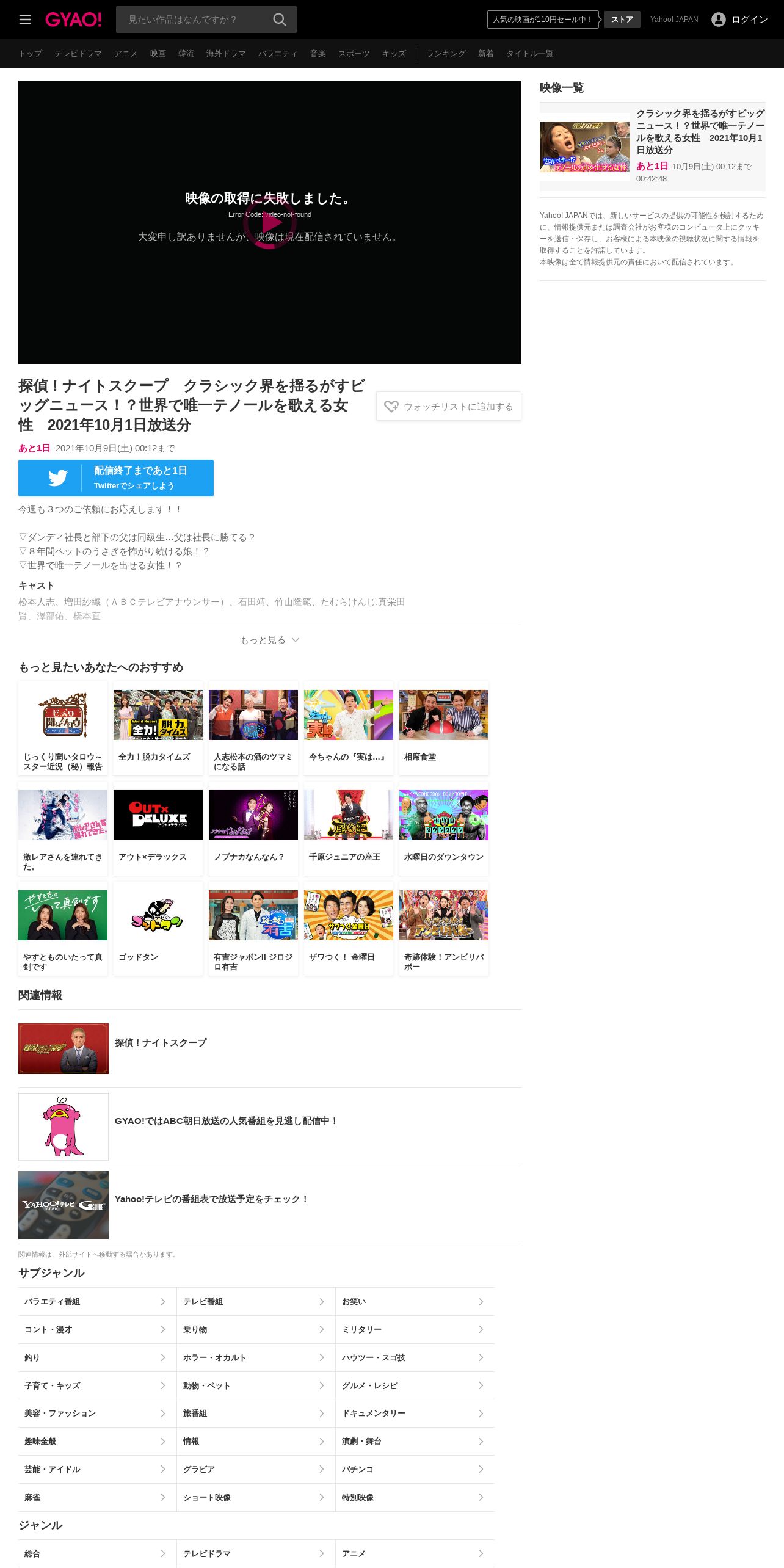The width and height of the screenshot is (784, 1568).
Task: Open 麻雀 subgenre chevron
Action: coord(163,1497)
